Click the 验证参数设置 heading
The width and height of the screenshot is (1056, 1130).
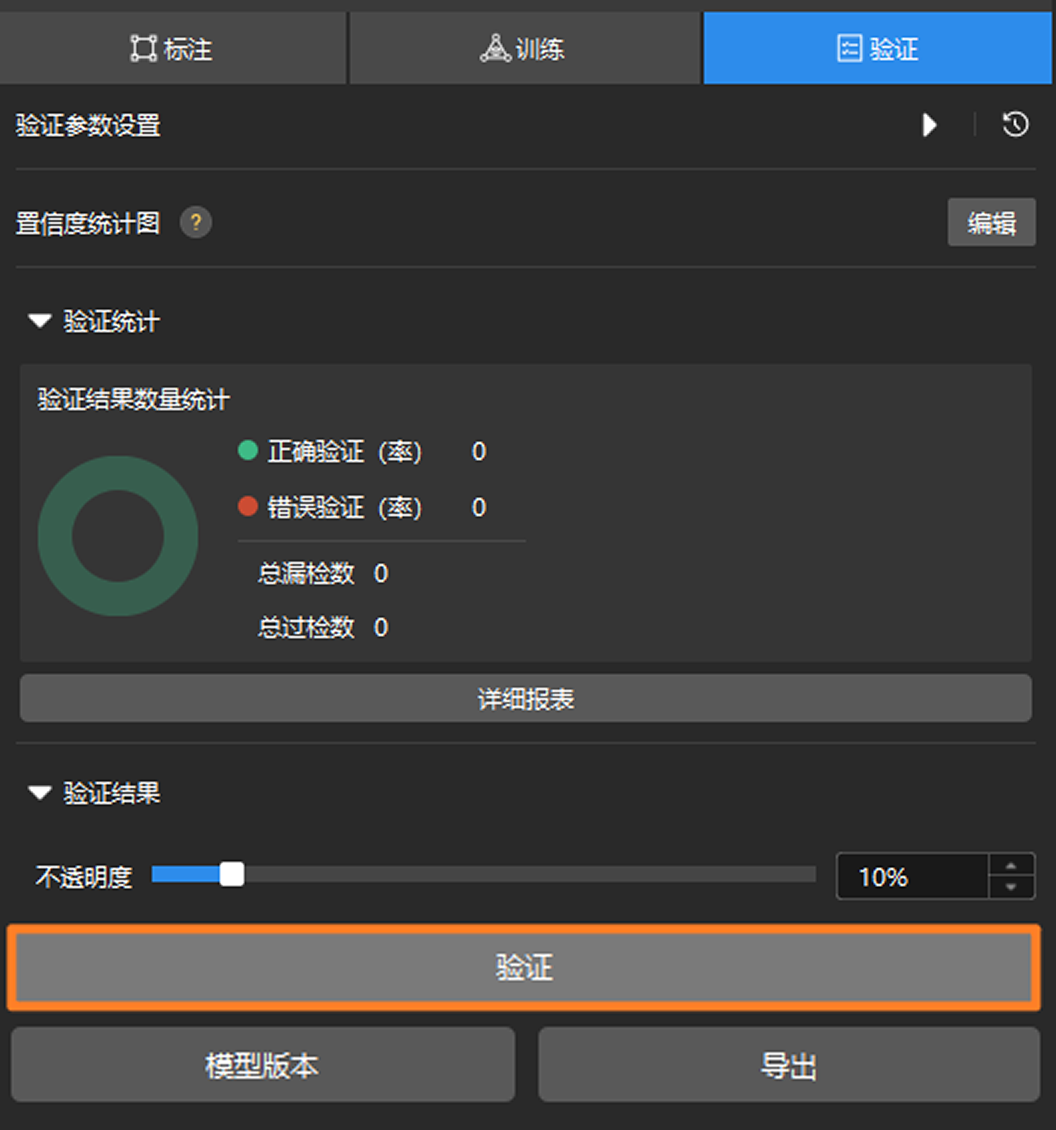tap(88, 125)
